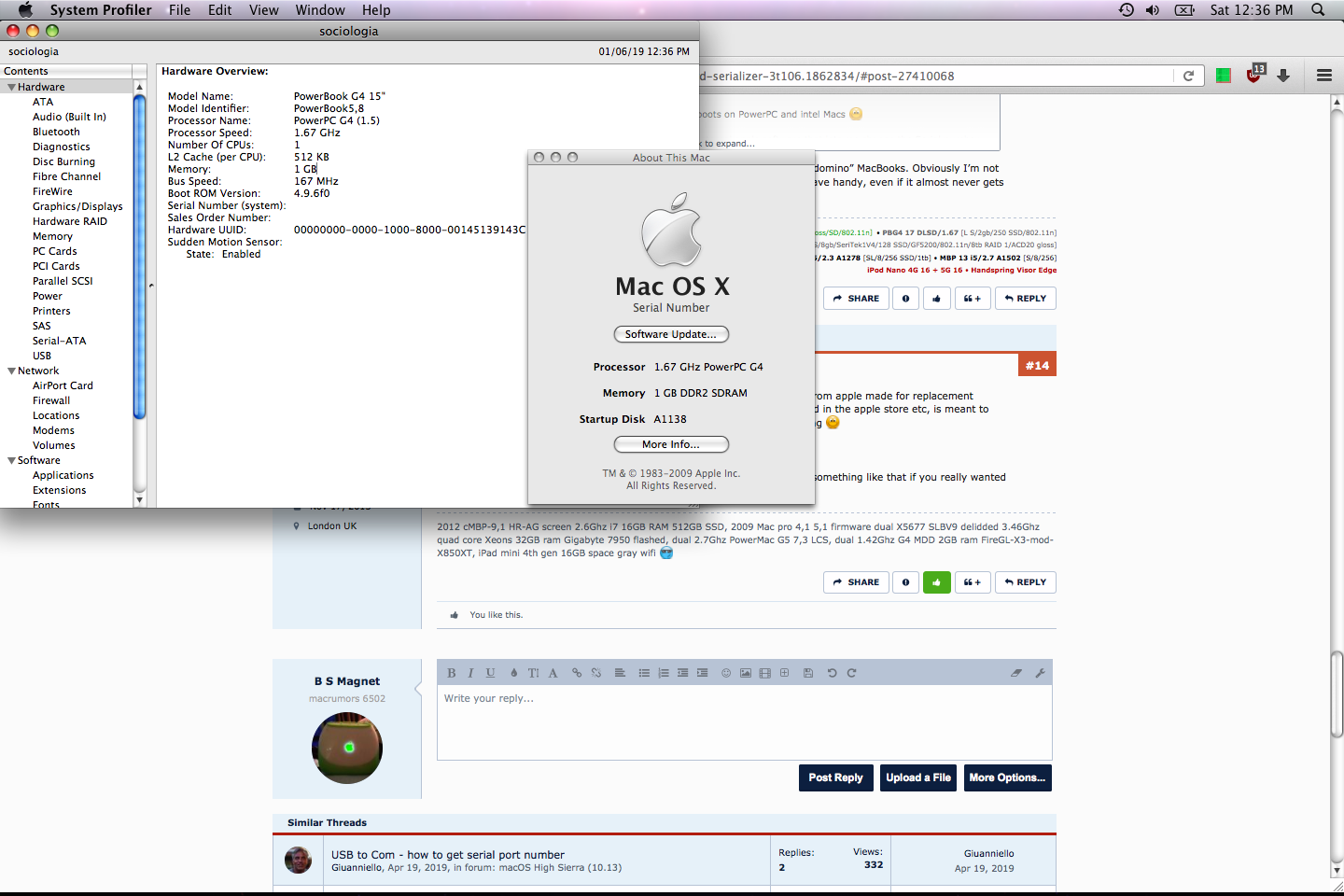Open browser hamburger menu
Image resolution: width=1344 pixels, height=896 pixels.
pos(1324,76)
